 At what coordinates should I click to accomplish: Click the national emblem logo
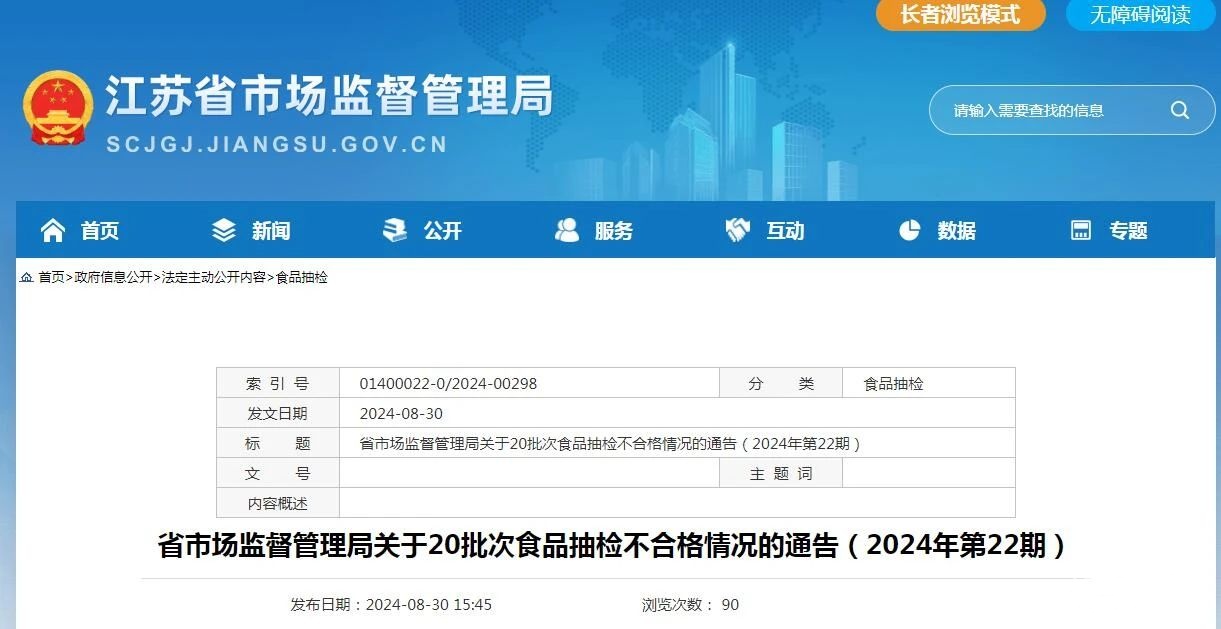pyautogui.click(x=58, y=108)
